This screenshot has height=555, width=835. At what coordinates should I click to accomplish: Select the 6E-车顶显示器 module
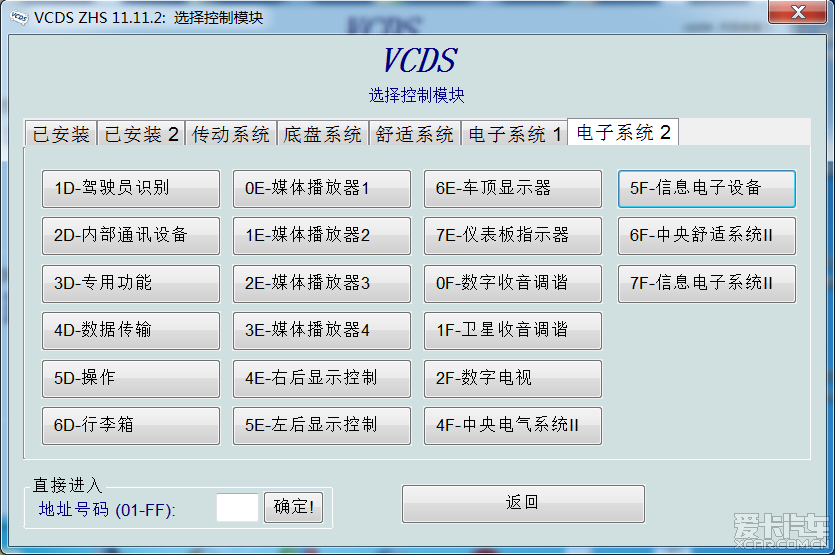tap(513, 189)
